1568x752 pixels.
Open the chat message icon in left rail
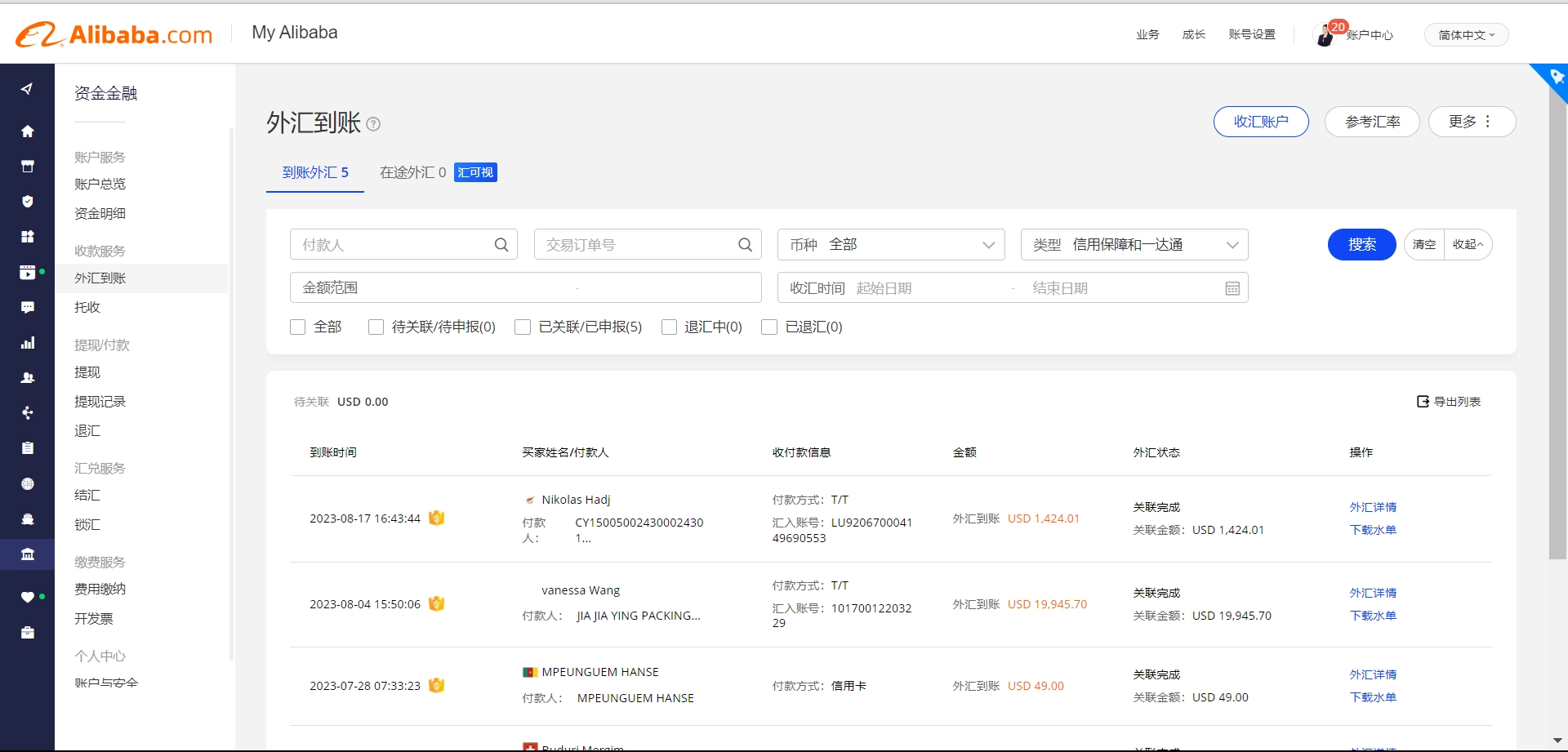pos(27,308)
